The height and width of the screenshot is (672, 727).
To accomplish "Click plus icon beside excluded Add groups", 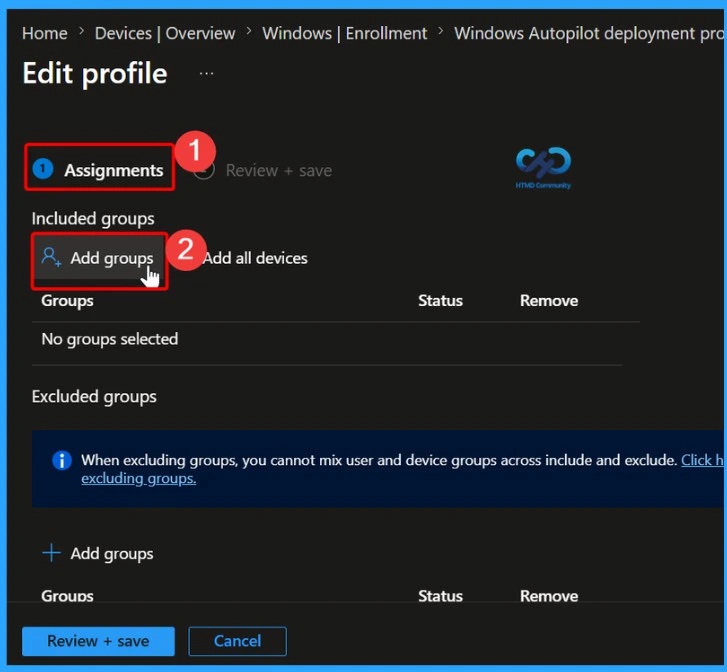I will (51, 553).
